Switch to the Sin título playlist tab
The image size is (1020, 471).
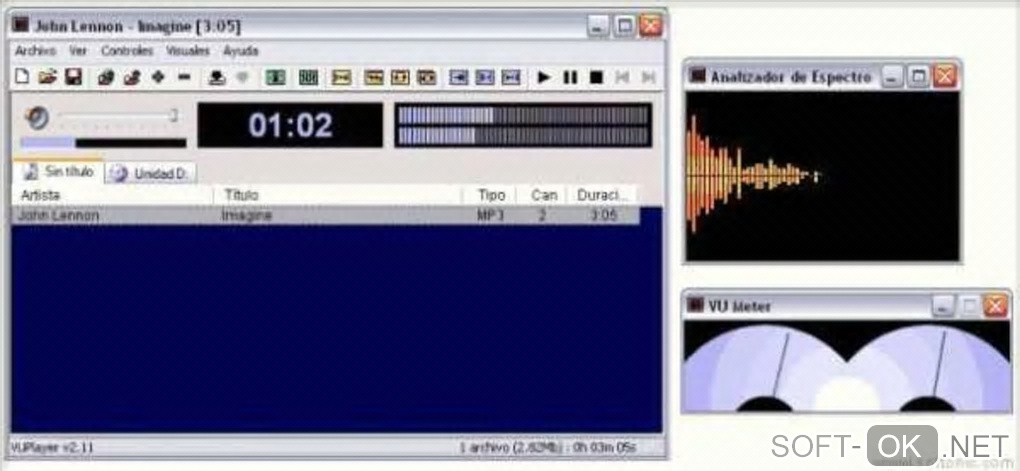click(59, 172)
